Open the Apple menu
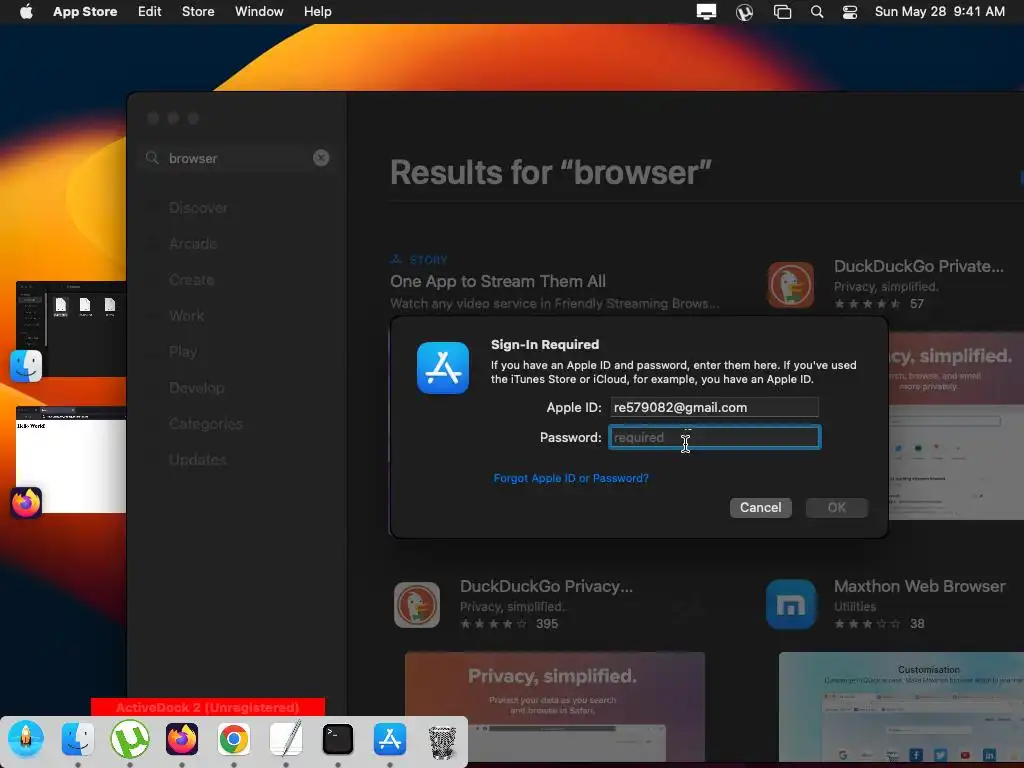The image size is (1024, 768). click(26, 12)
